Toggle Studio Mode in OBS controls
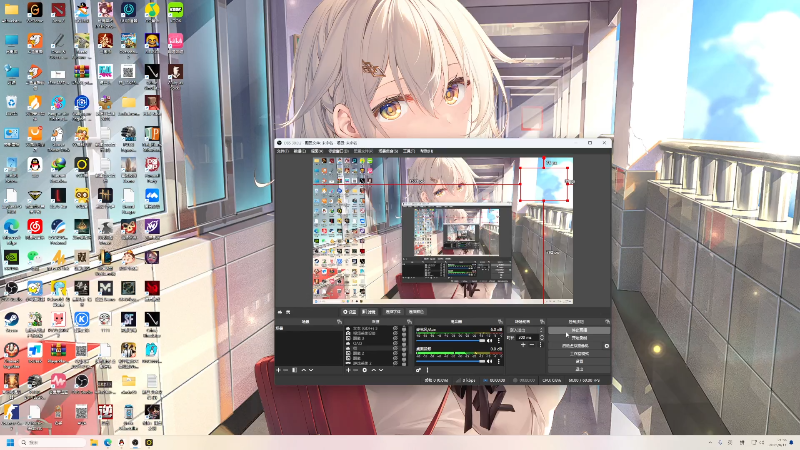Screen dimensions: 800x450 (x=579, y=354)
